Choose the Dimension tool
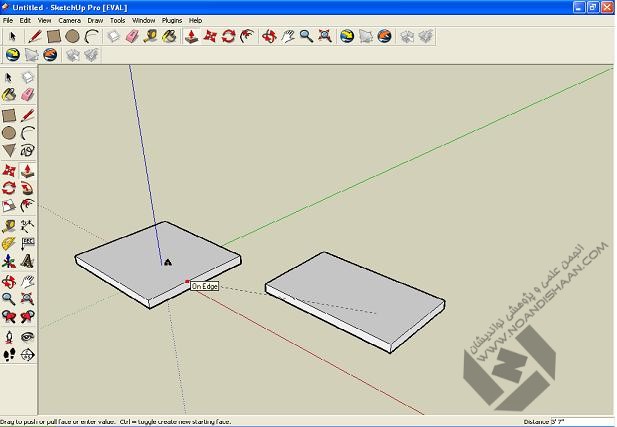Screen dimensions: 617x427 28,225
